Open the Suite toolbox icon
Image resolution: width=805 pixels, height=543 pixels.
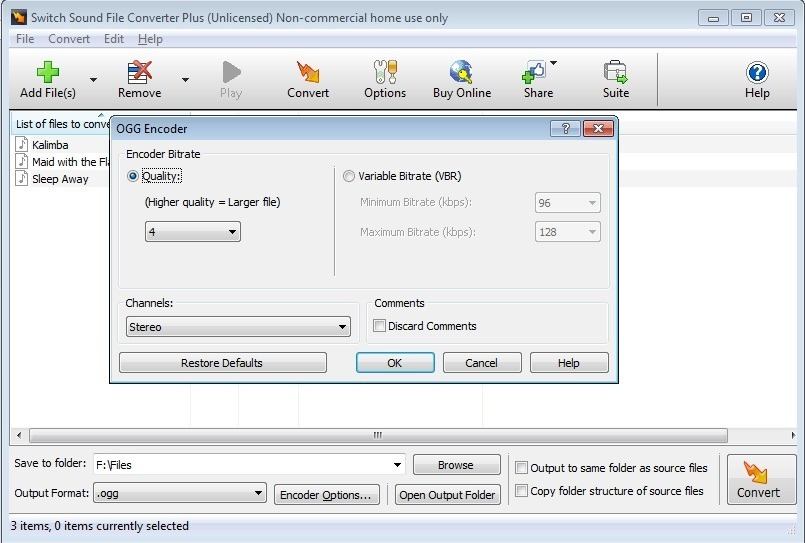(x=616, y=72)
